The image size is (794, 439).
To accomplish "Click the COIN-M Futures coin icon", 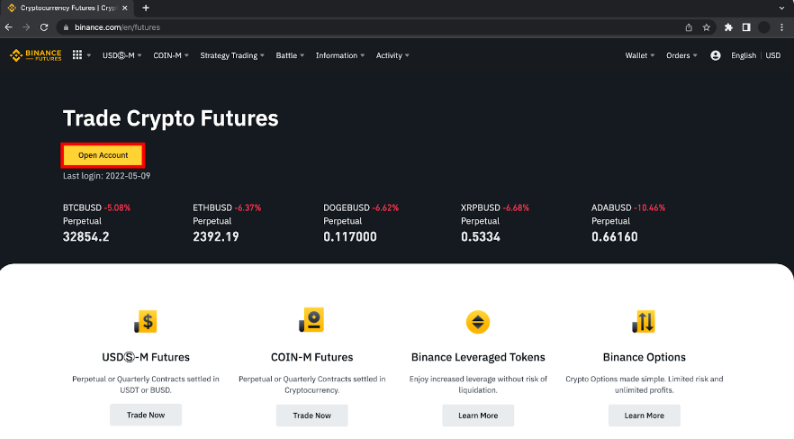I will pos(311,320).
